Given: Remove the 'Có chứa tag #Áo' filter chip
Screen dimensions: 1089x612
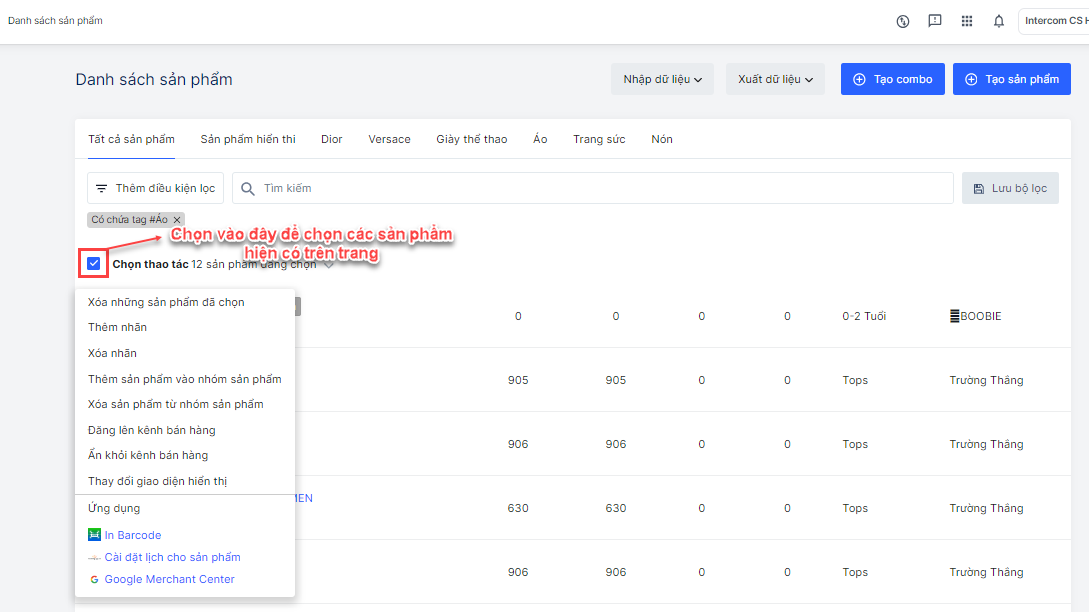Looking at the screenshot, I should point(177,220).
